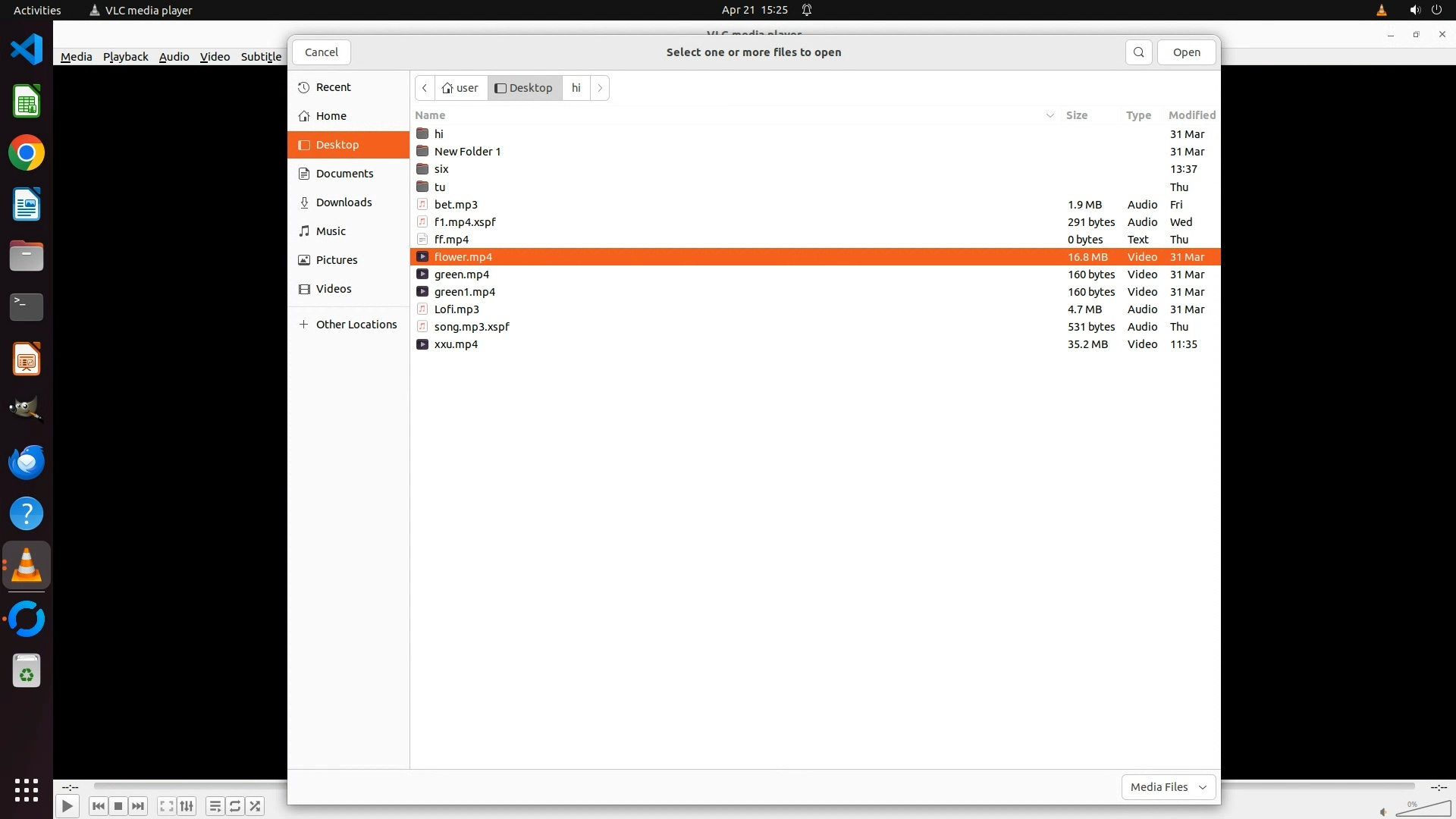The image size is (1456, 819).
Task: Select the xxu.mp4 video file
Action: (x=456, y=344)
